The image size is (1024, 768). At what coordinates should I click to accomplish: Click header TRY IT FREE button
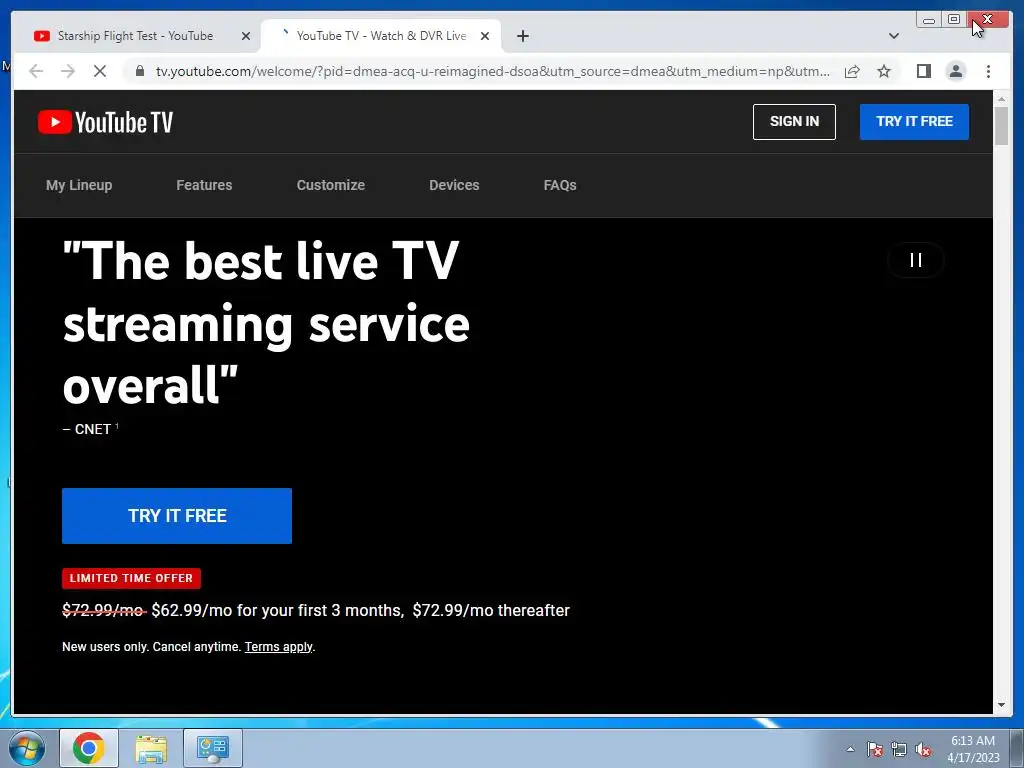click(x=914, y=121)
